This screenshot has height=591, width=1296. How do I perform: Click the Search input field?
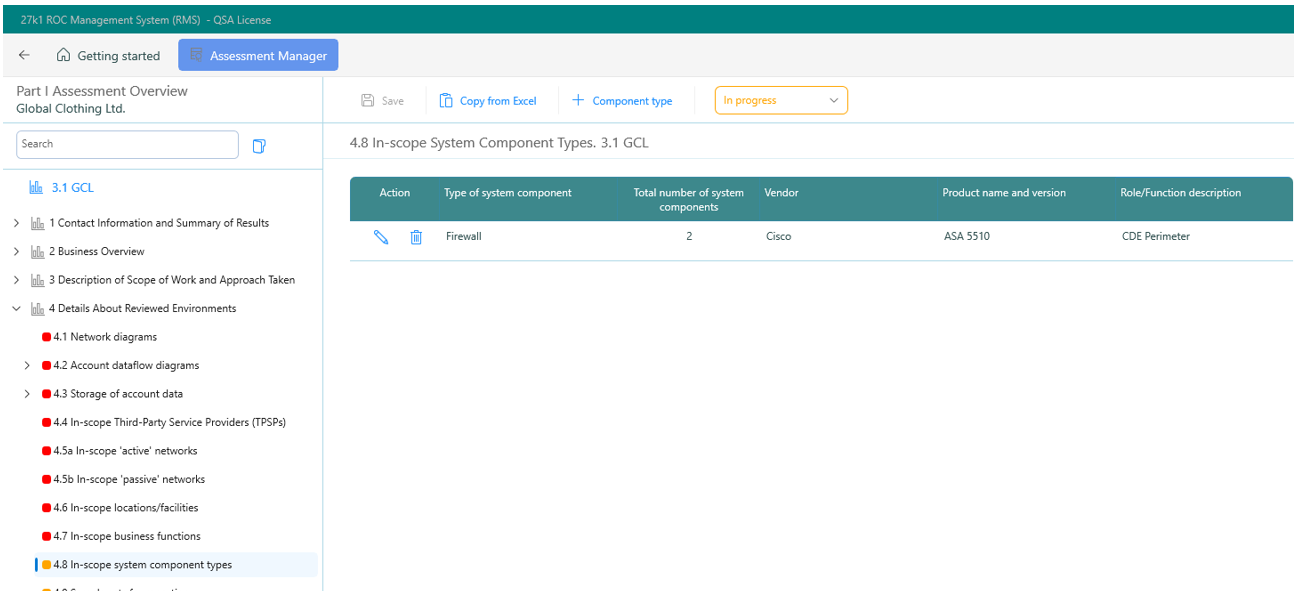click(x=127, y=145)
